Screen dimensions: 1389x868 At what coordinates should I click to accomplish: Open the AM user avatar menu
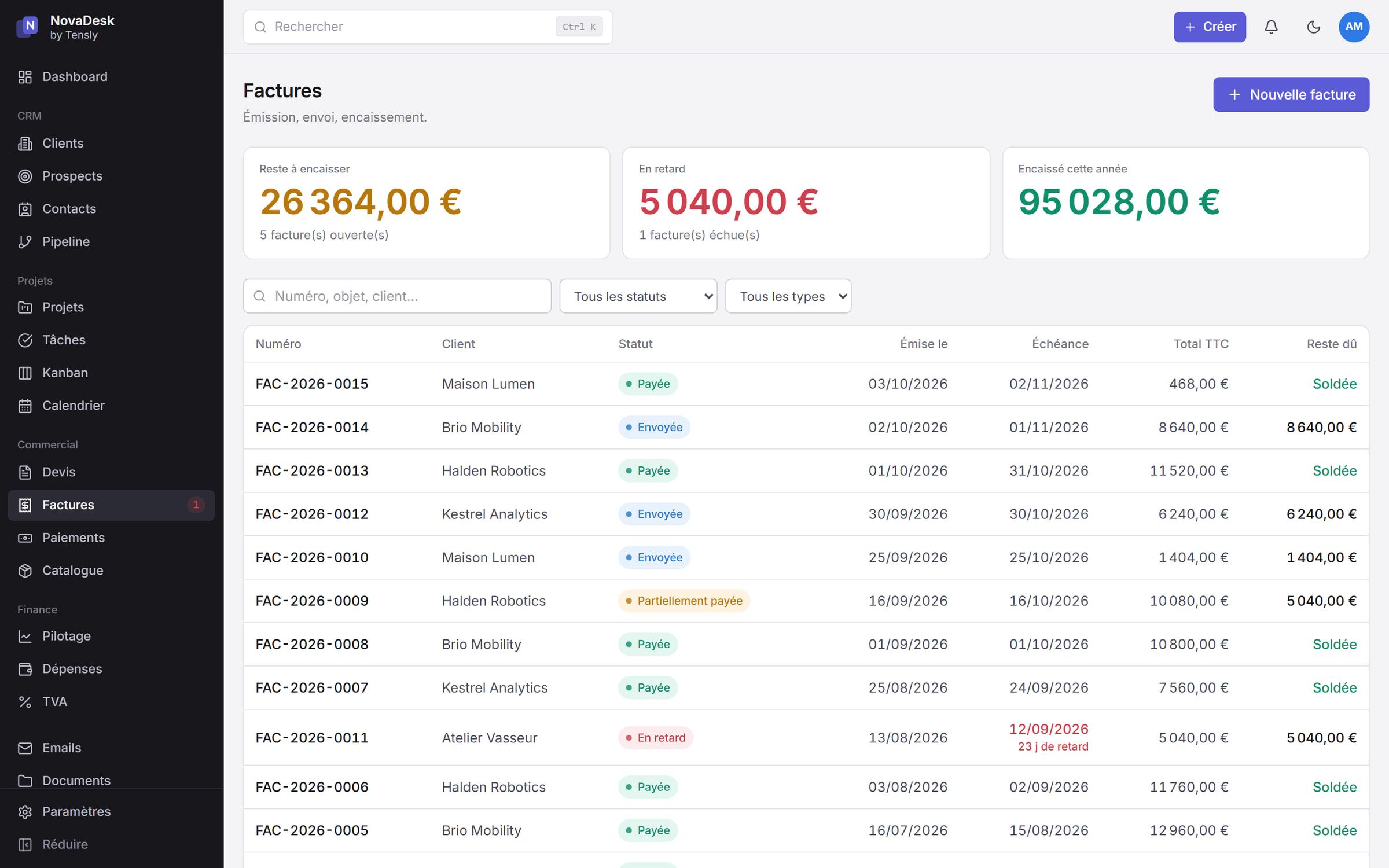point(1354,27)
